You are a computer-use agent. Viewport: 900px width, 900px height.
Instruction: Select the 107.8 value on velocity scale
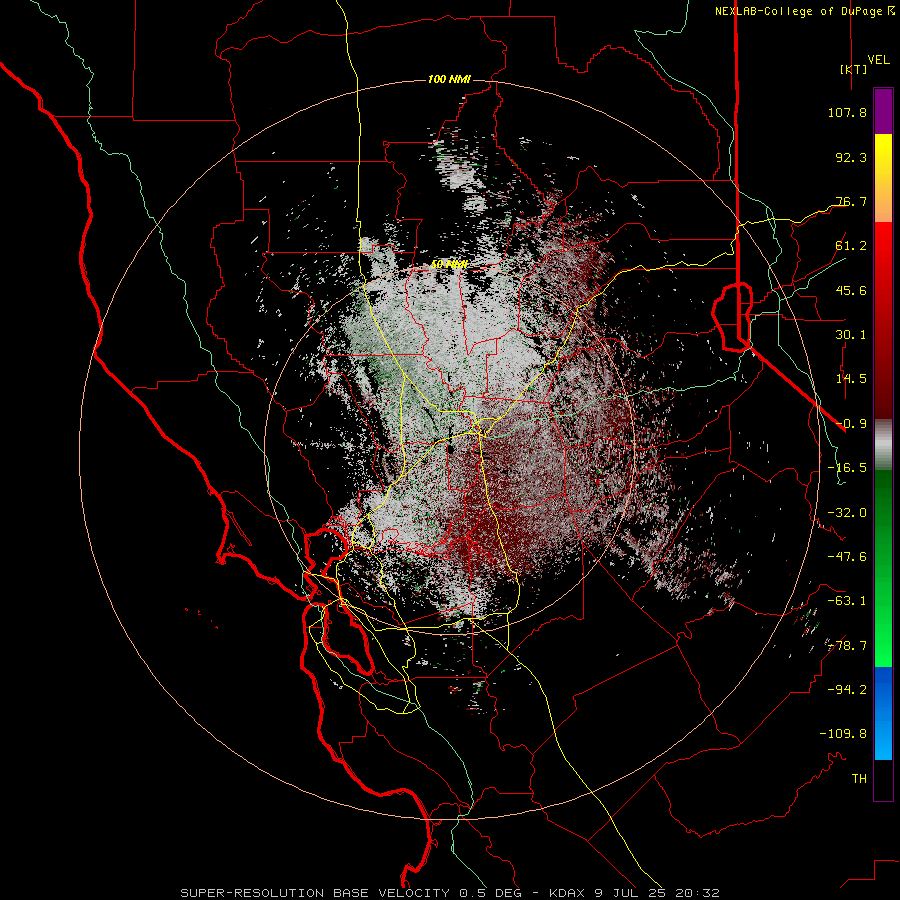tap(847, 112)
